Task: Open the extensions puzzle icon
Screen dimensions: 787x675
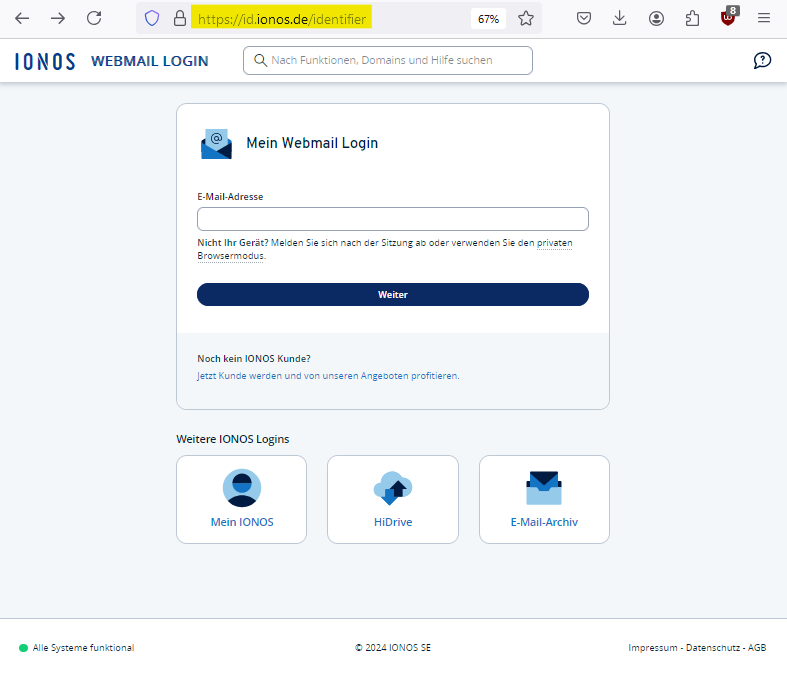Action: coord(692,18)
